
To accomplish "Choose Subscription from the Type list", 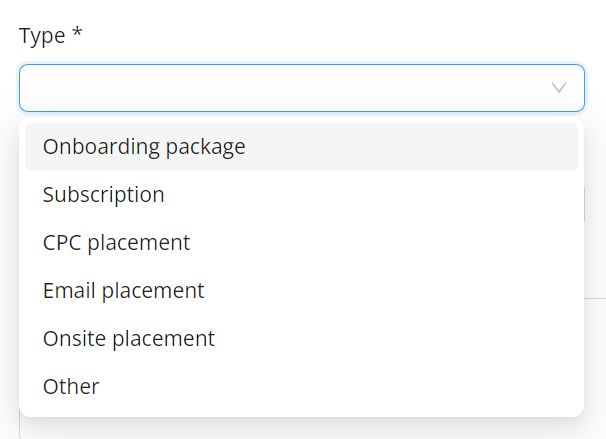I will pyautogui.click(x=104, y=195).
